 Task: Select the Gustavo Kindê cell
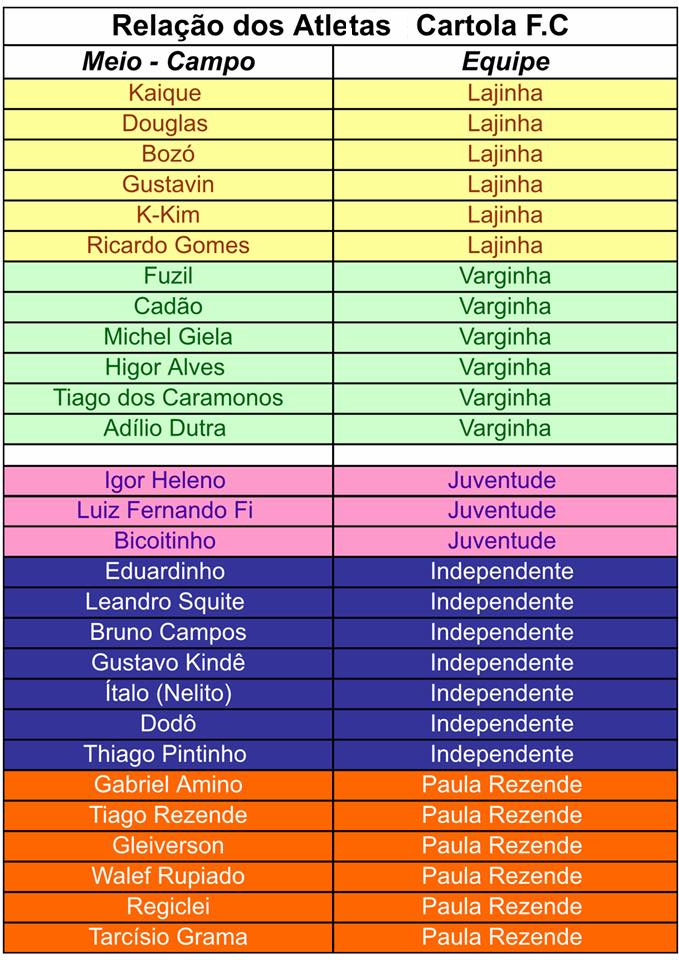click(x=168, y=664)
